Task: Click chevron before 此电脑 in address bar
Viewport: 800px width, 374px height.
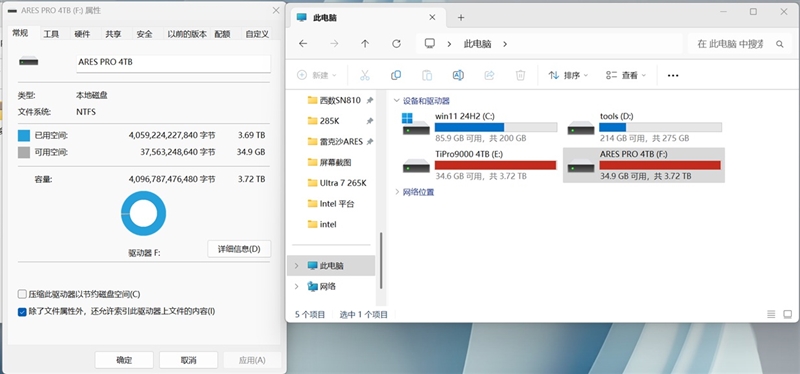Action: (449, 44)
